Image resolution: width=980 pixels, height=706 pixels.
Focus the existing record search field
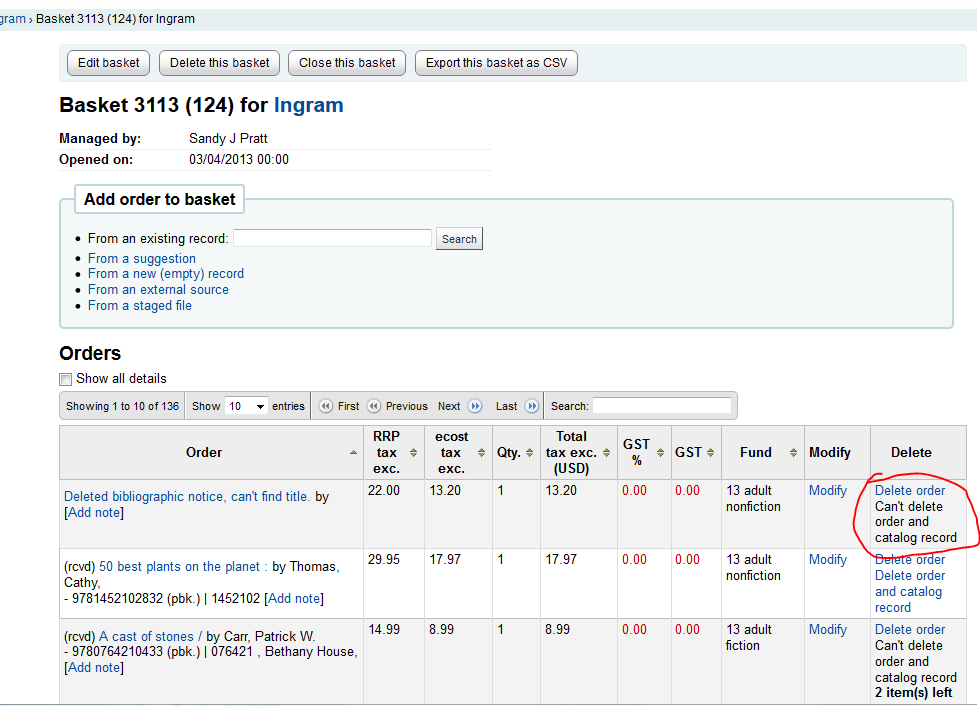pyautogui.click(x=332, y=238)
